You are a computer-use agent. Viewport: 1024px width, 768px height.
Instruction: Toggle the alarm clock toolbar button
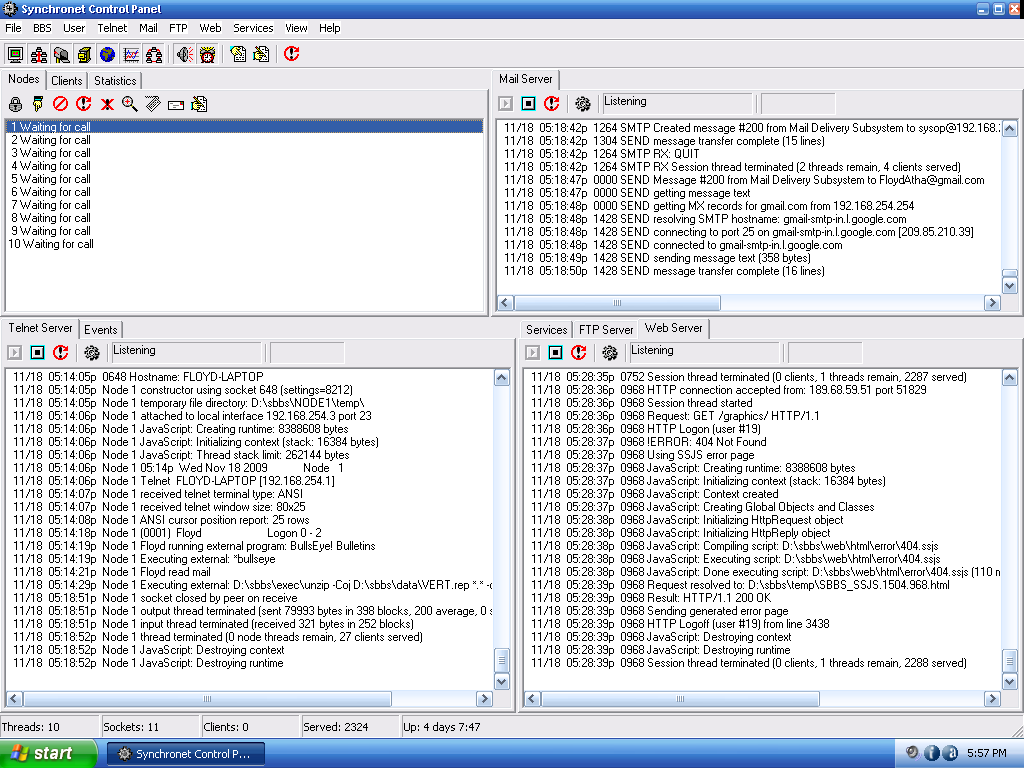207,54
